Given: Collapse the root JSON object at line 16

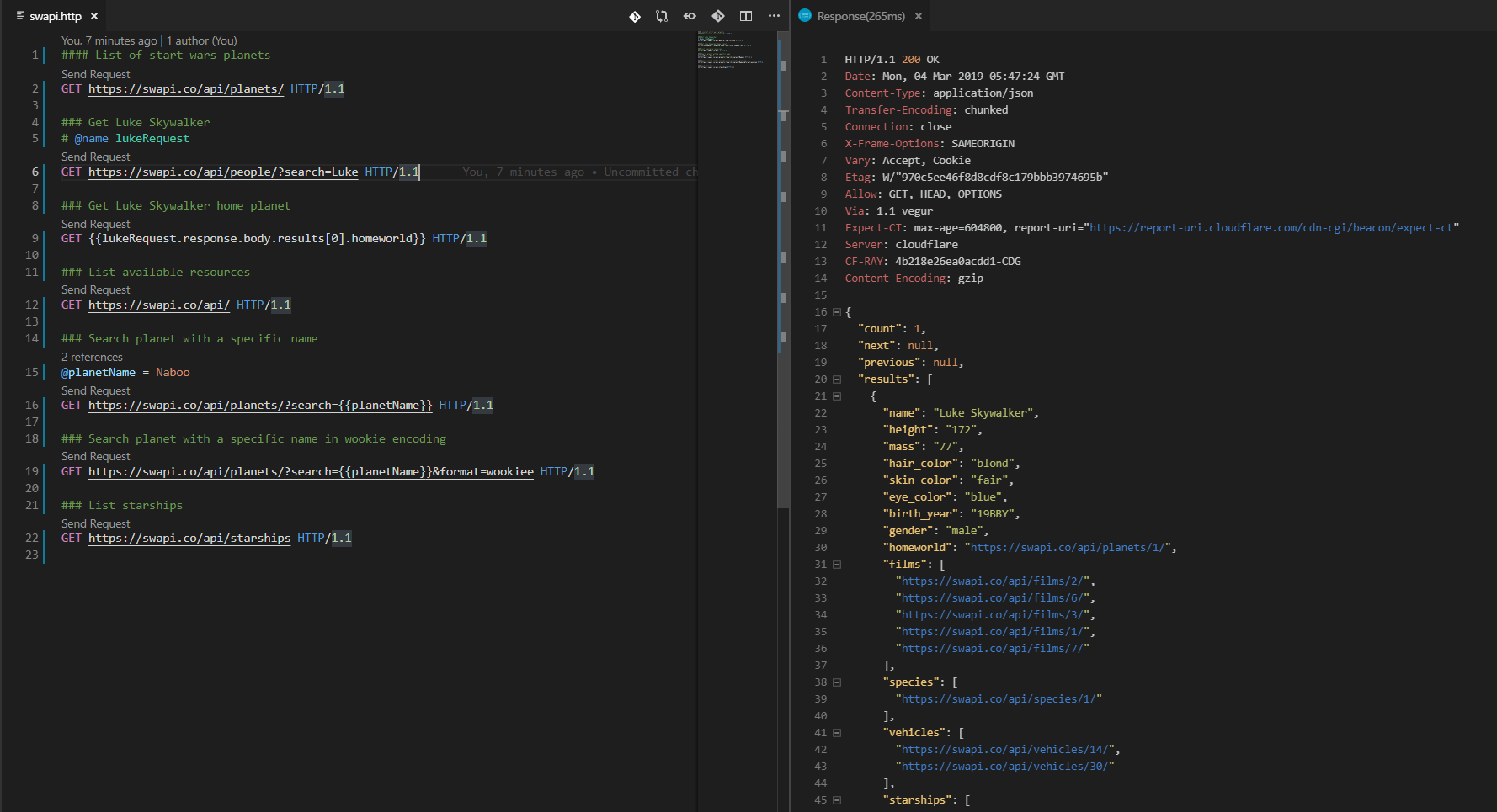Looking at the screenshot, I should pos(836,311).
